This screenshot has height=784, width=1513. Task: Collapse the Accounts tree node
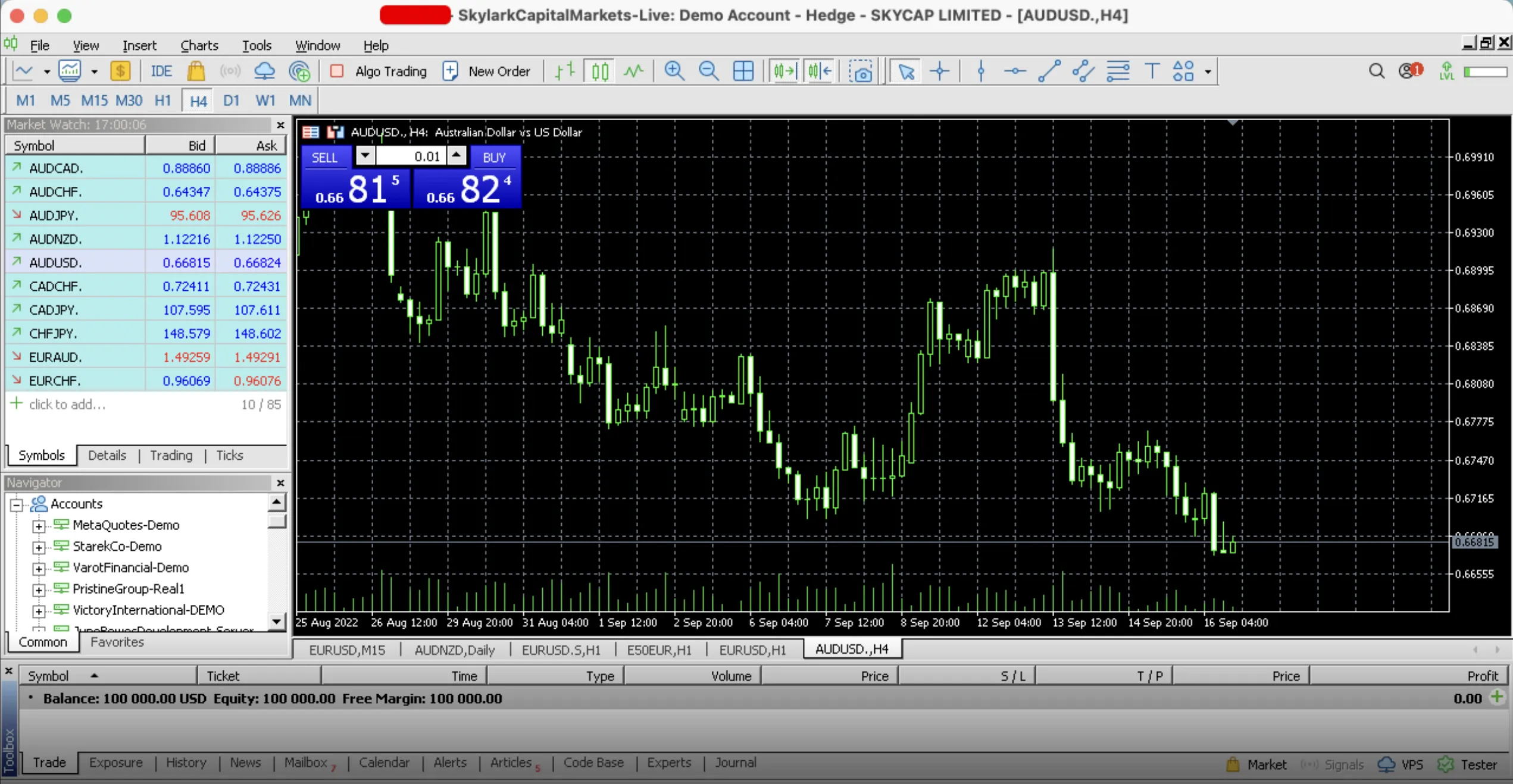click(x=17, y=504)
